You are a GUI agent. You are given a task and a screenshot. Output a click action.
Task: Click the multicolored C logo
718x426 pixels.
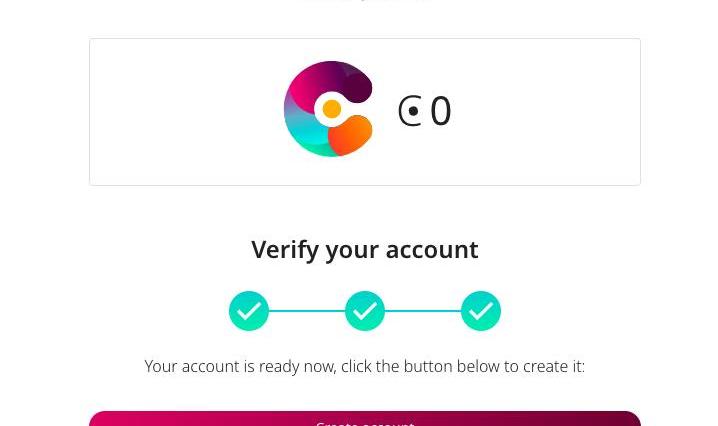(328, 109)
